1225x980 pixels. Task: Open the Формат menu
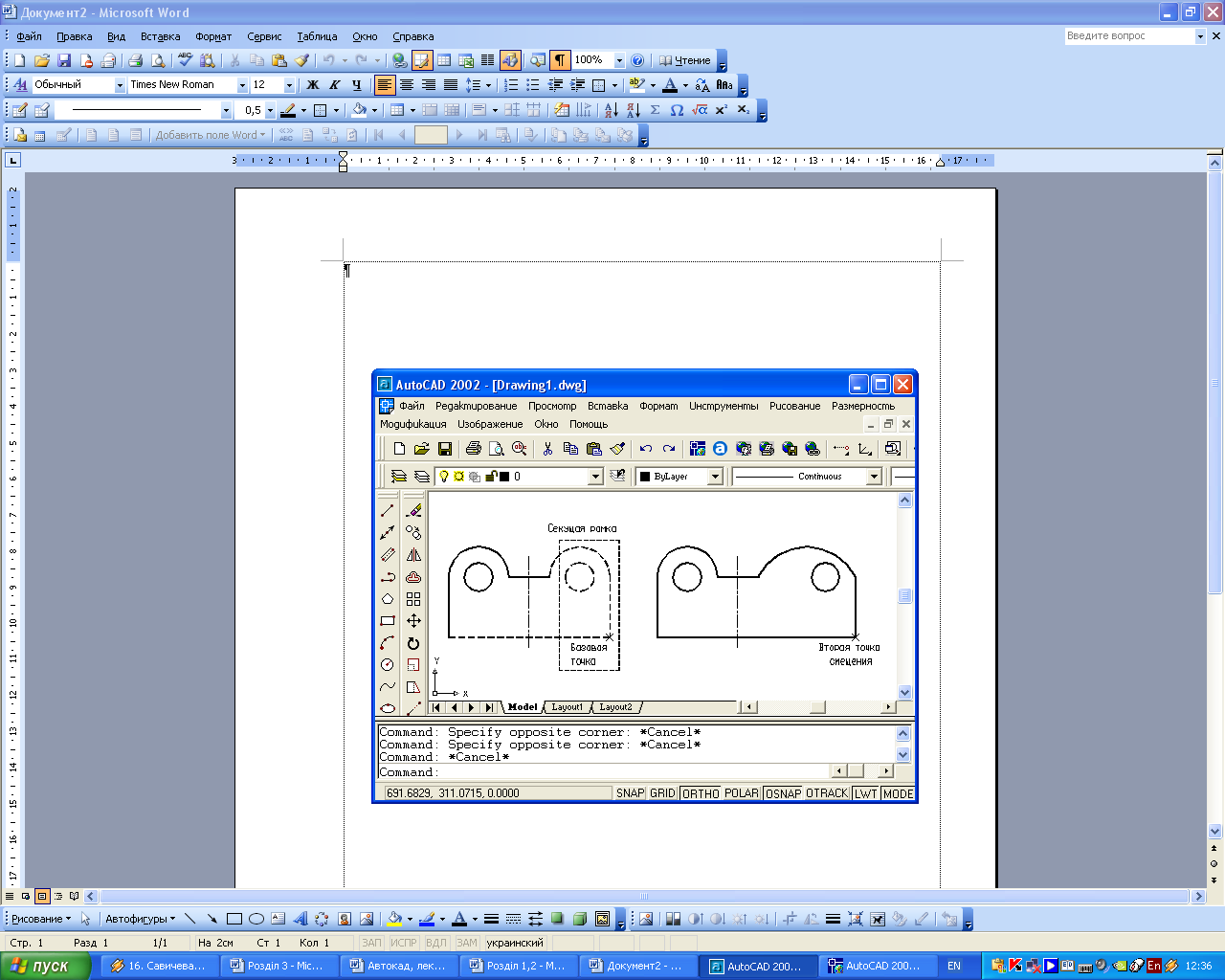coord(213,36)
